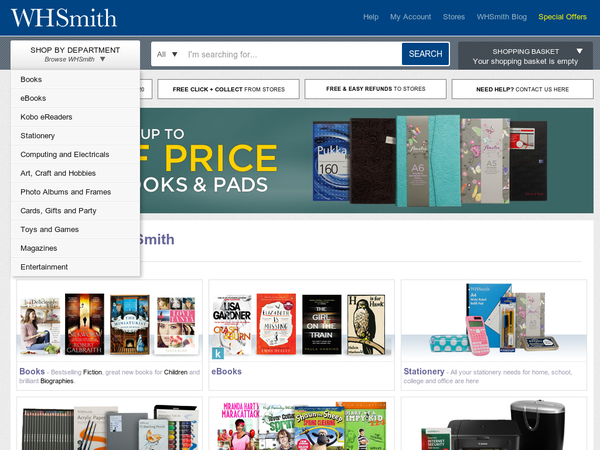The height and width of the screenshot is (450, 600).
Task: Open the half price notebooks banner
Action: click(367, 161)
